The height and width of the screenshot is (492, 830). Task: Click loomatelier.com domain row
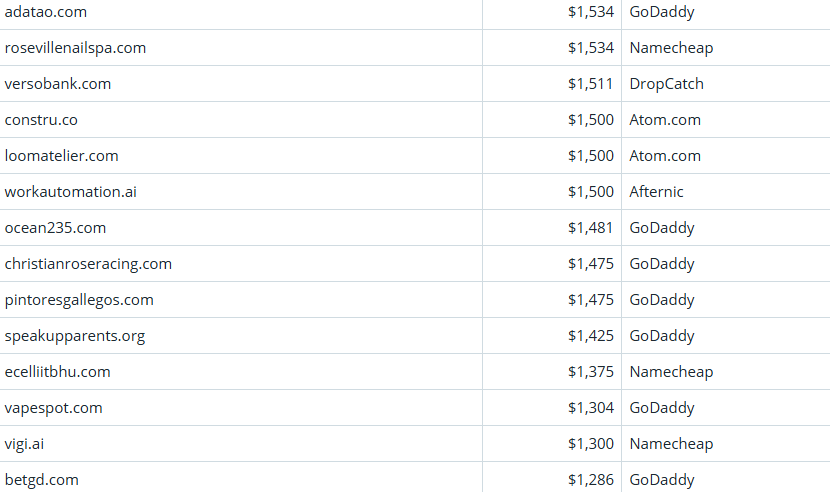pos(61,156)
